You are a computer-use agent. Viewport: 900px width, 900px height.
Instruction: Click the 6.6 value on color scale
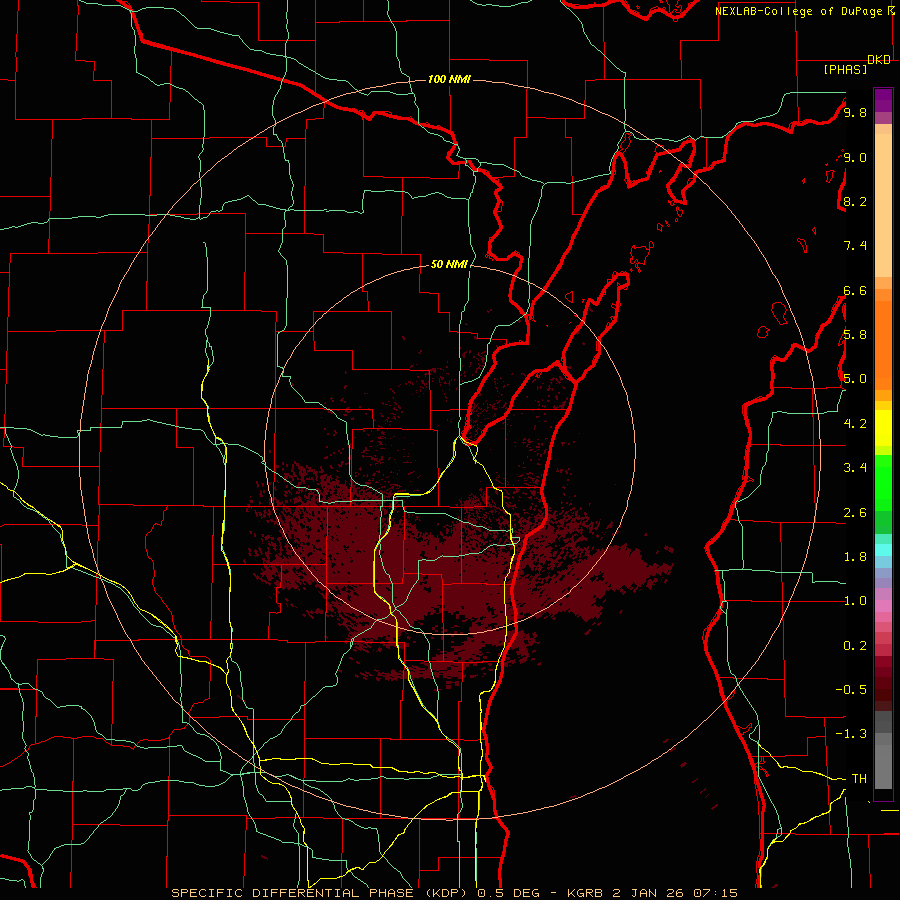coord(855,290)
